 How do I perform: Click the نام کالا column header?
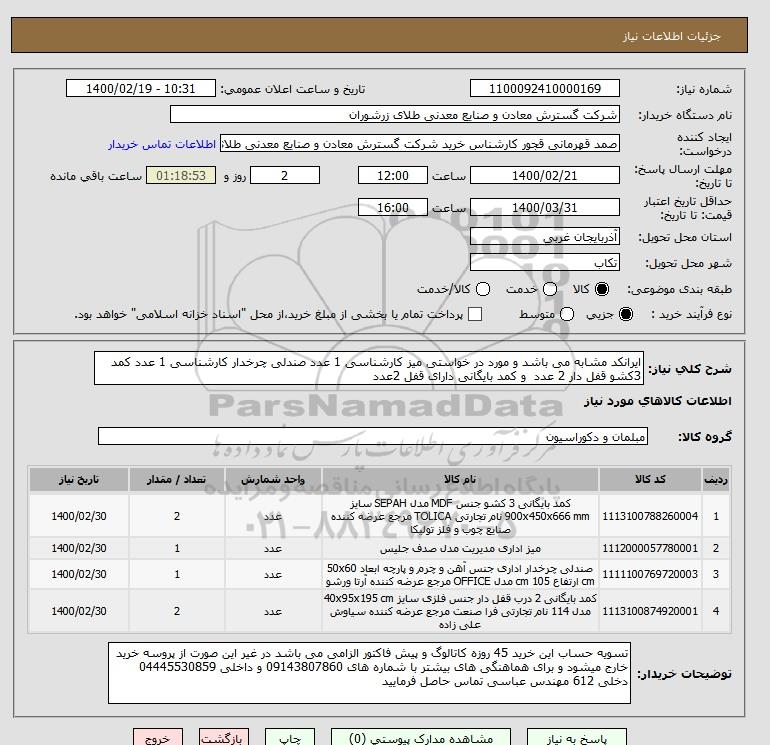pos(460,479)
